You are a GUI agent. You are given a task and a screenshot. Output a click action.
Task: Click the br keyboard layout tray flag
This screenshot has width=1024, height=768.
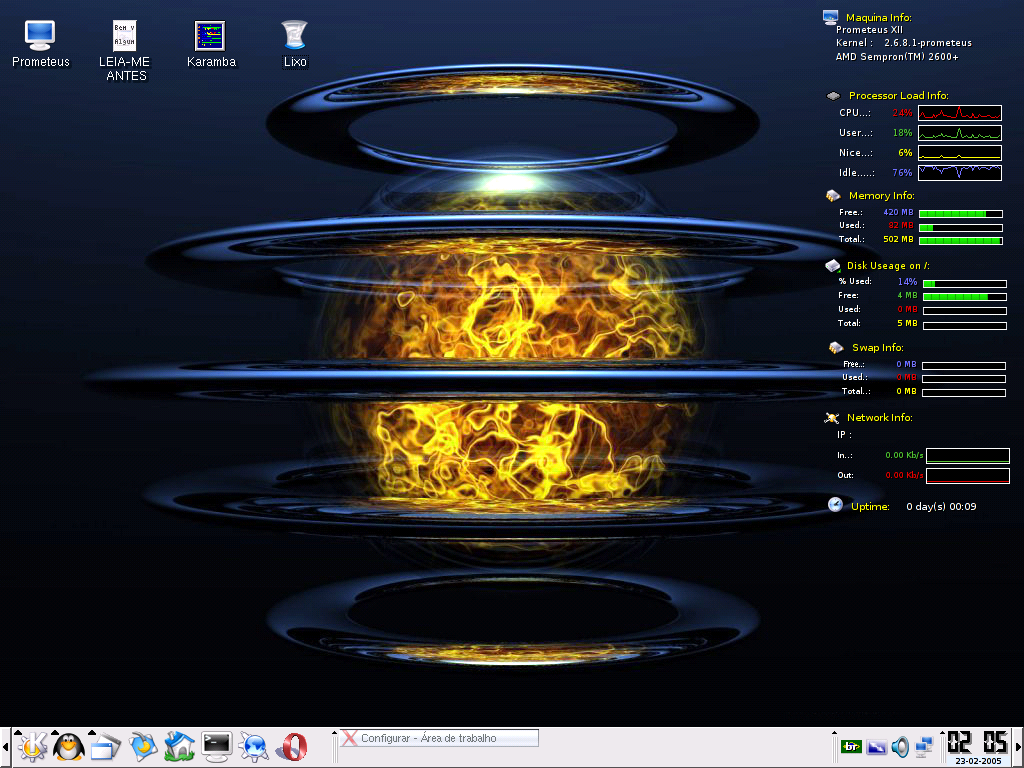pyautogui.click(x=851, y=746)
